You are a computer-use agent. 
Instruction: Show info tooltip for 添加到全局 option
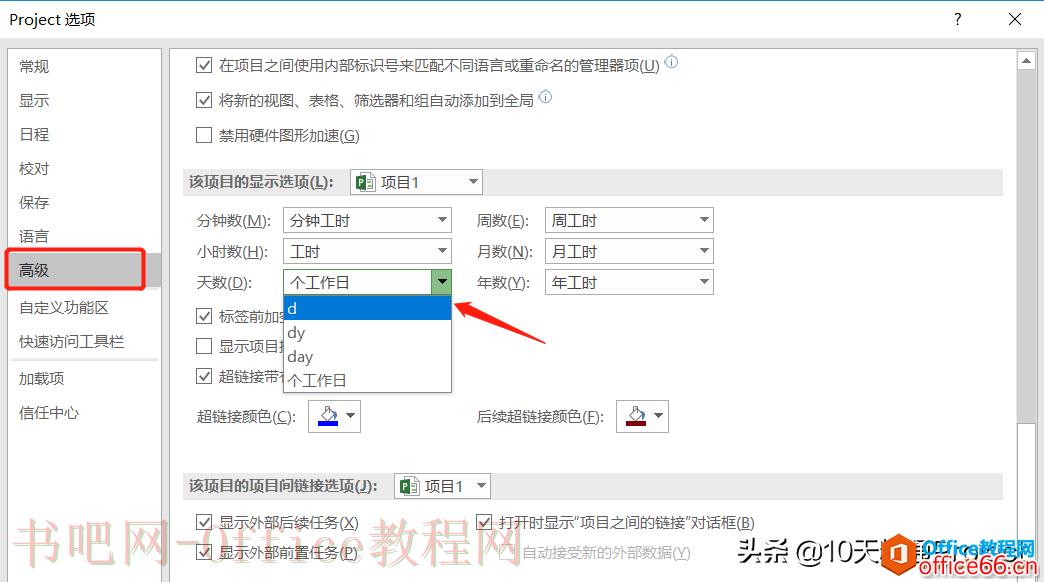tap(545, 97)
